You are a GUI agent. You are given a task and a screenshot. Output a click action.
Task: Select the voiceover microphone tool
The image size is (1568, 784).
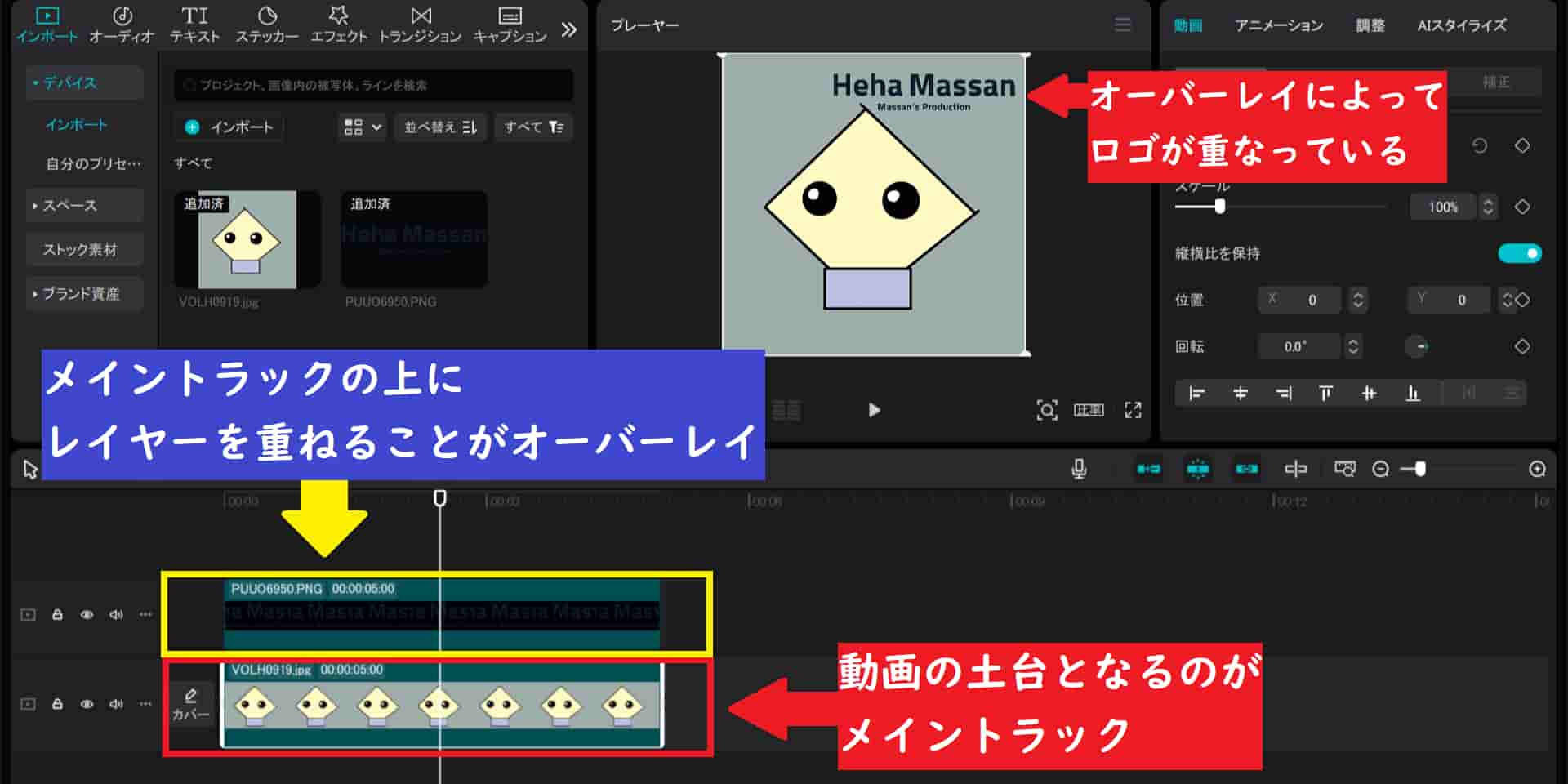[x=1078, y=469]
